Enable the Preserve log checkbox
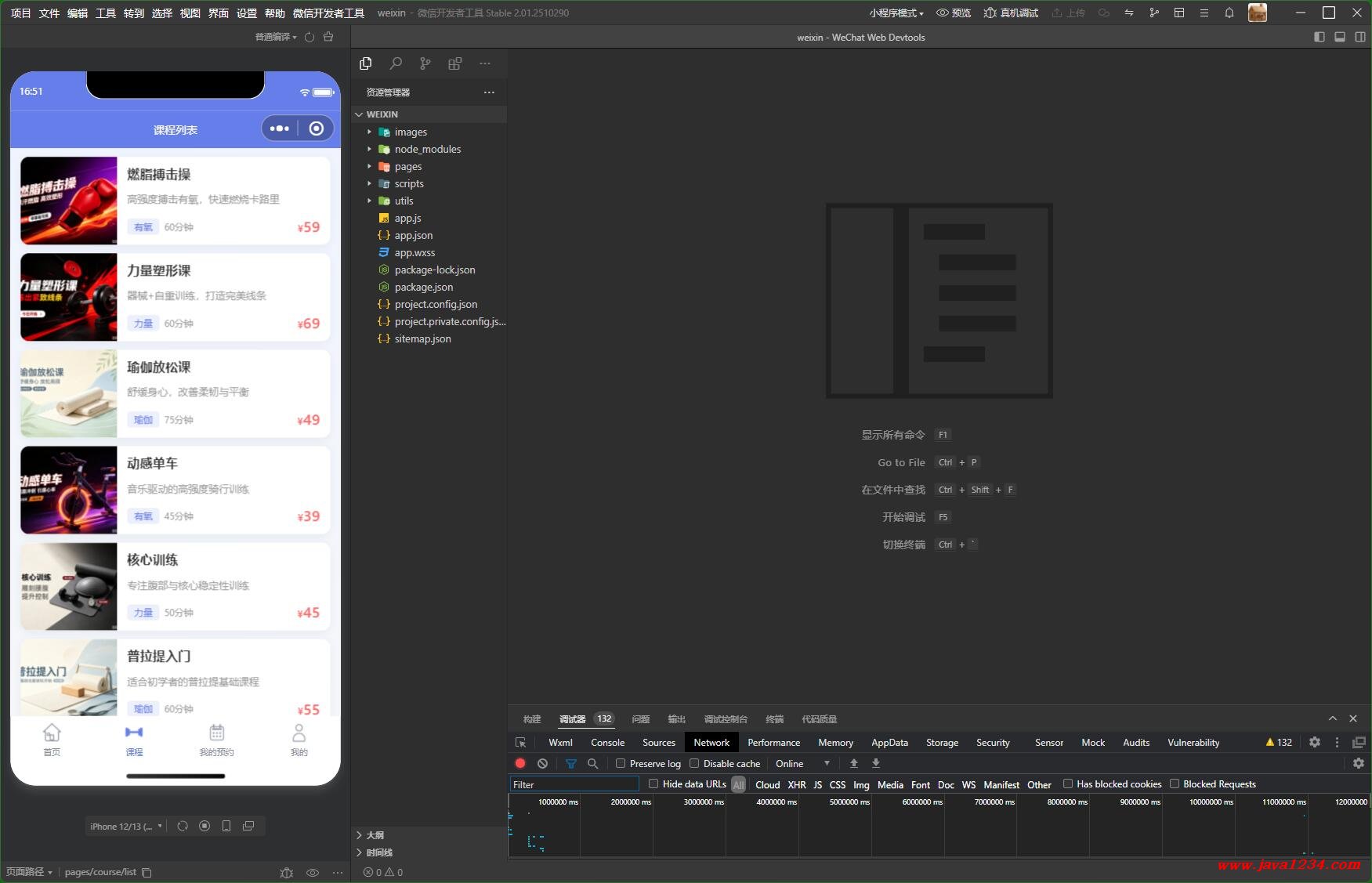The width and height of the screenshot is (1372, 883). point(621,763)
